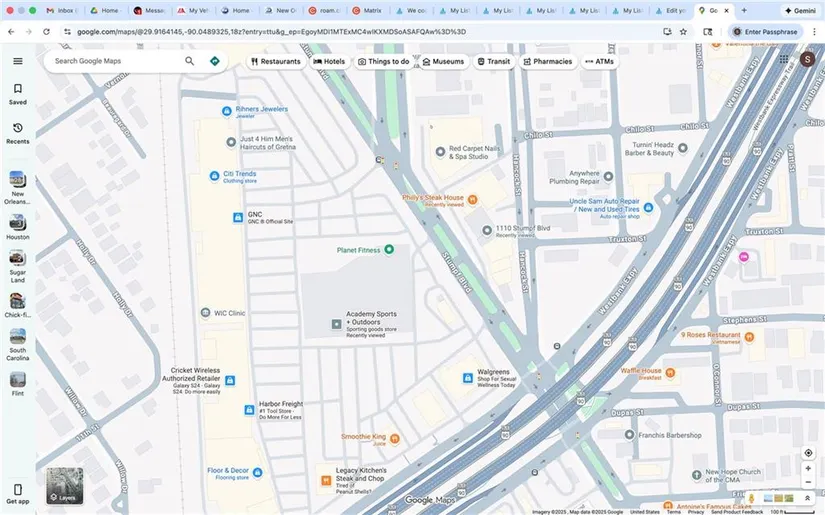Open the Recents panel
825x515 pixels.
17,132
